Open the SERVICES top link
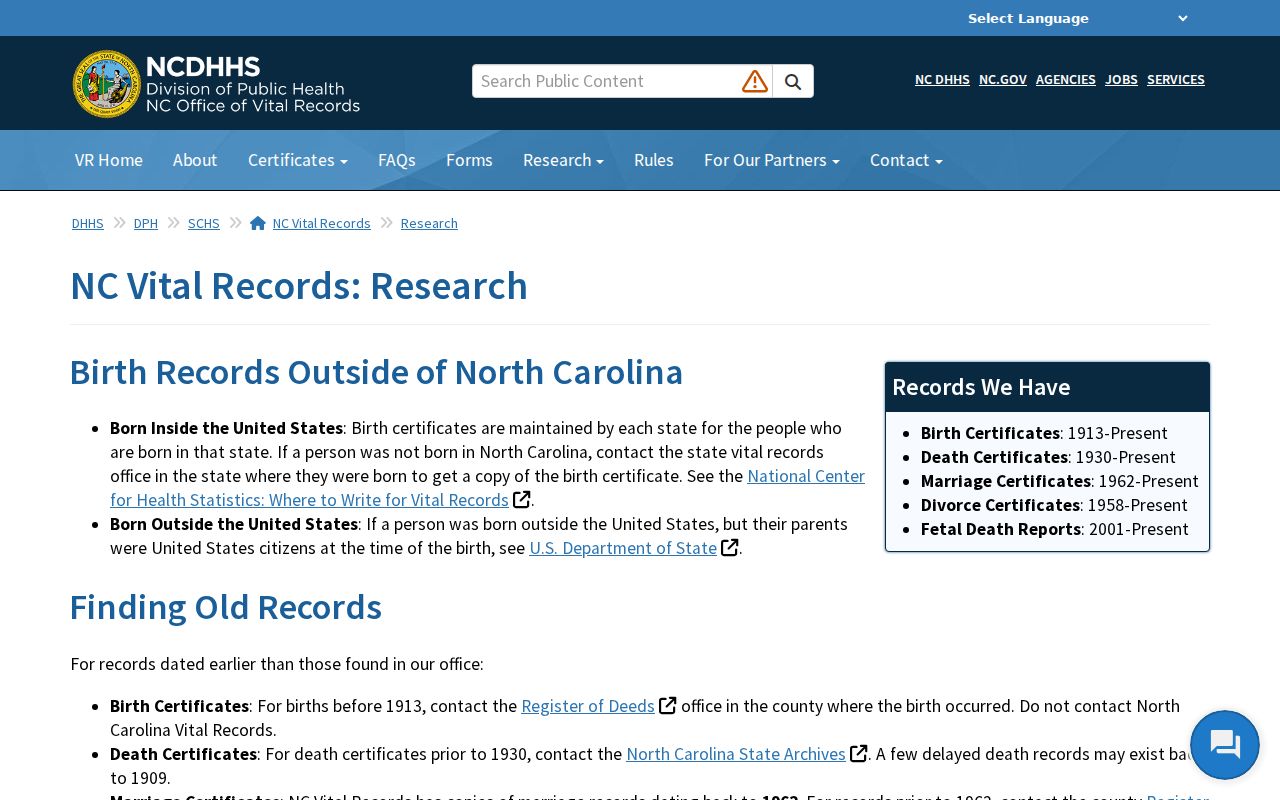 pos(1176,79)
